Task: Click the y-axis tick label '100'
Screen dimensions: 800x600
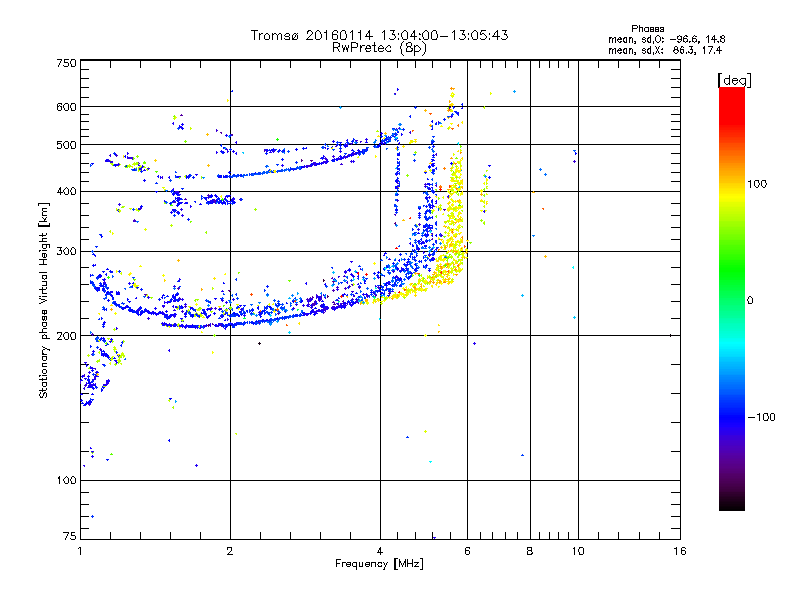Action: coord(66,480)
